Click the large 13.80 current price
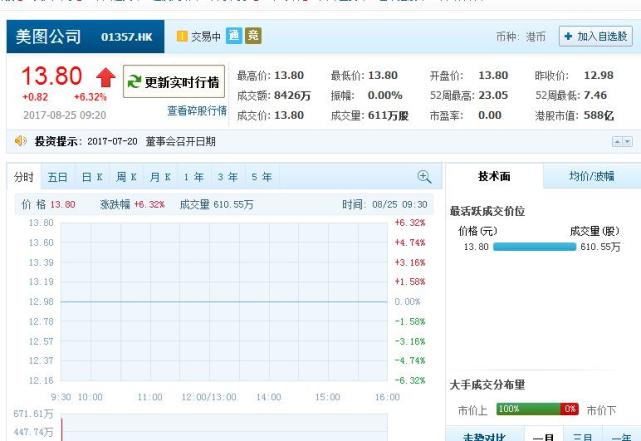 (52, 76)
